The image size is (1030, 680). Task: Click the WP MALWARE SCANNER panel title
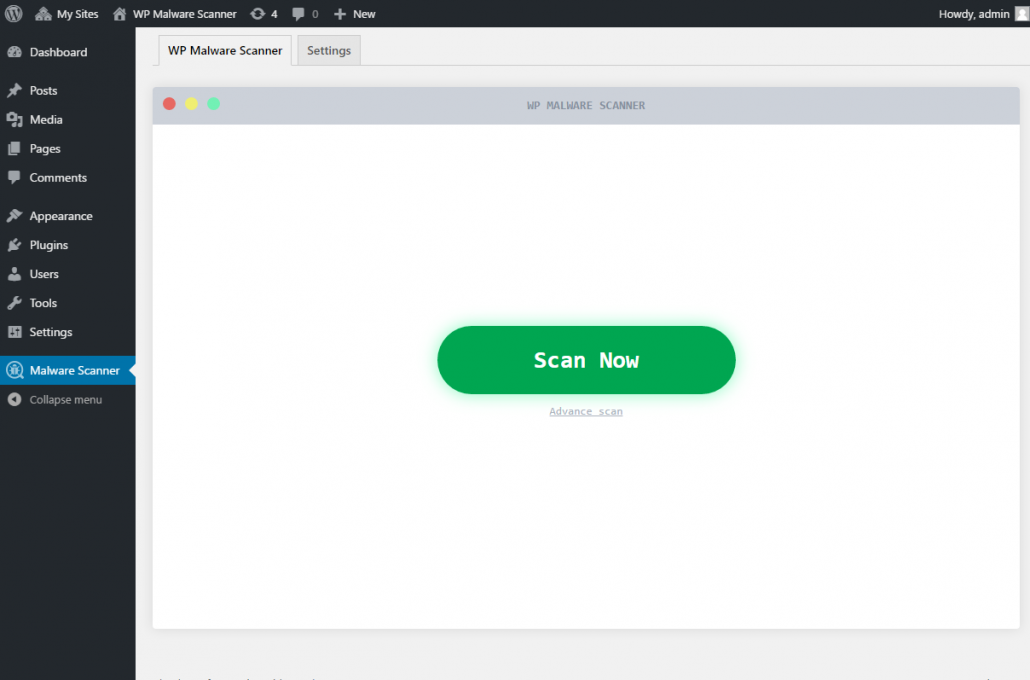(586, 105)
